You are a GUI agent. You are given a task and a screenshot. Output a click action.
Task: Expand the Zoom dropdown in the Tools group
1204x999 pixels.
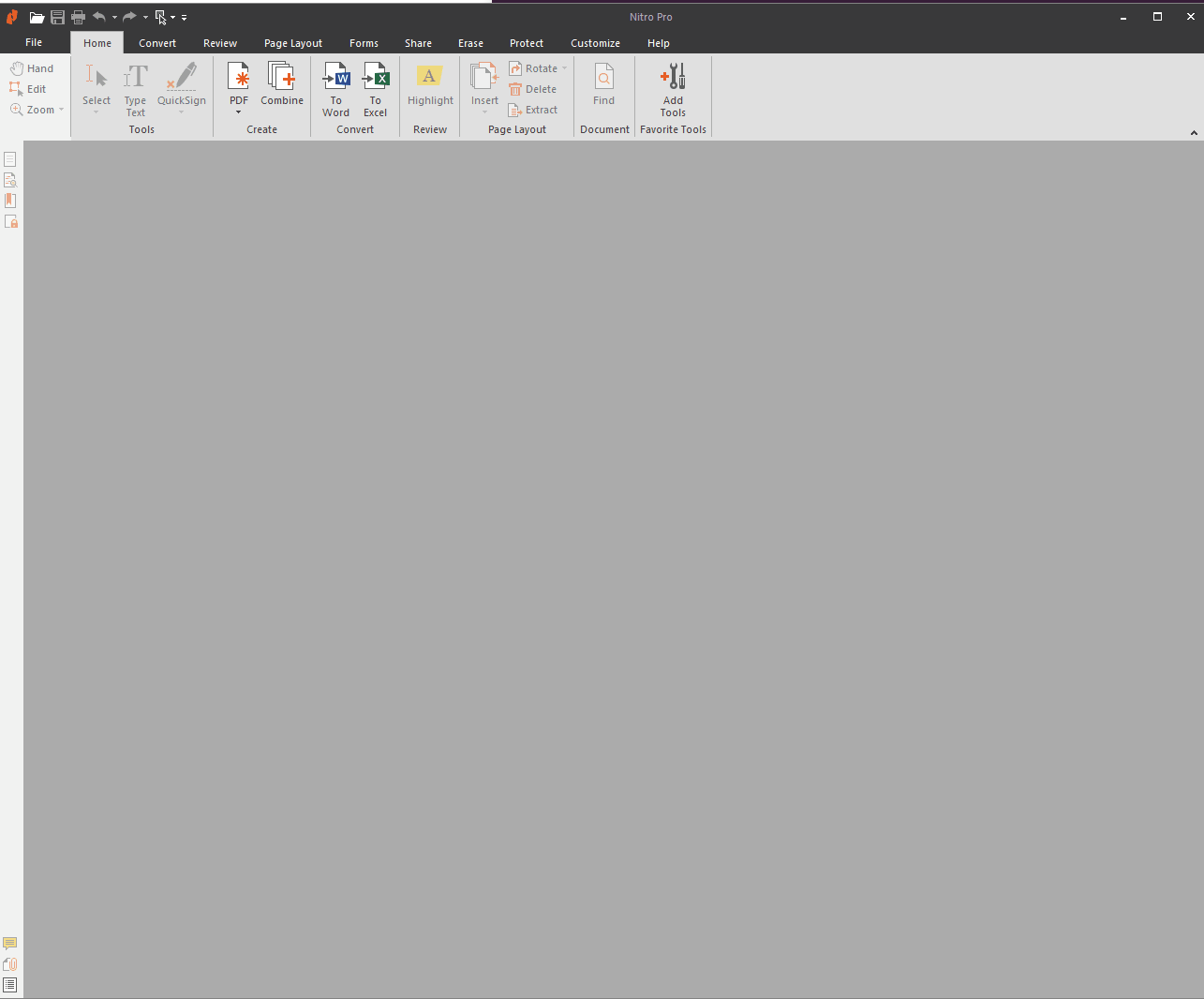point(59,110)
